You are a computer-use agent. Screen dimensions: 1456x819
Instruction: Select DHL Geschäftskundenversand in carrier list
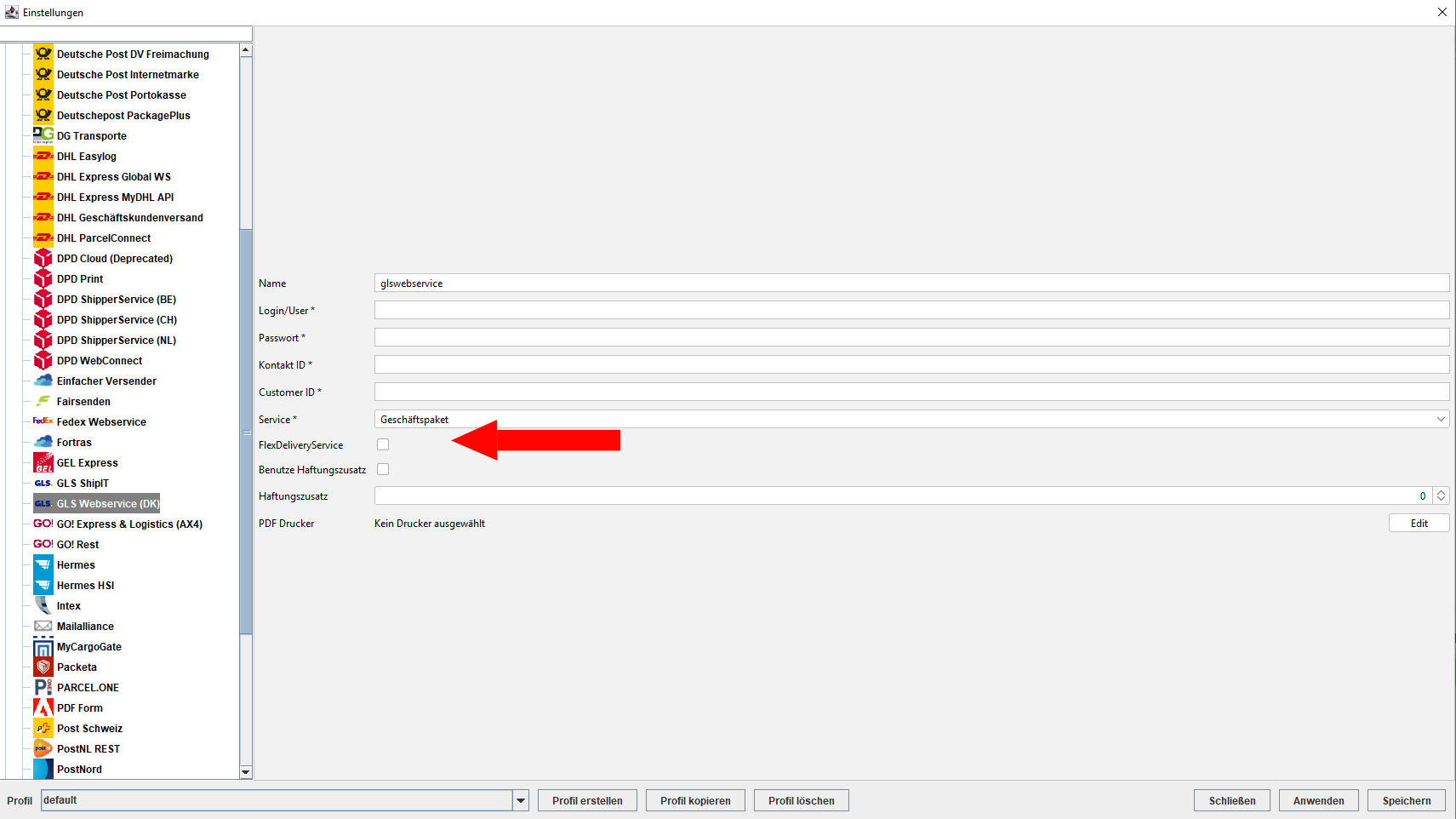[129, 217]
